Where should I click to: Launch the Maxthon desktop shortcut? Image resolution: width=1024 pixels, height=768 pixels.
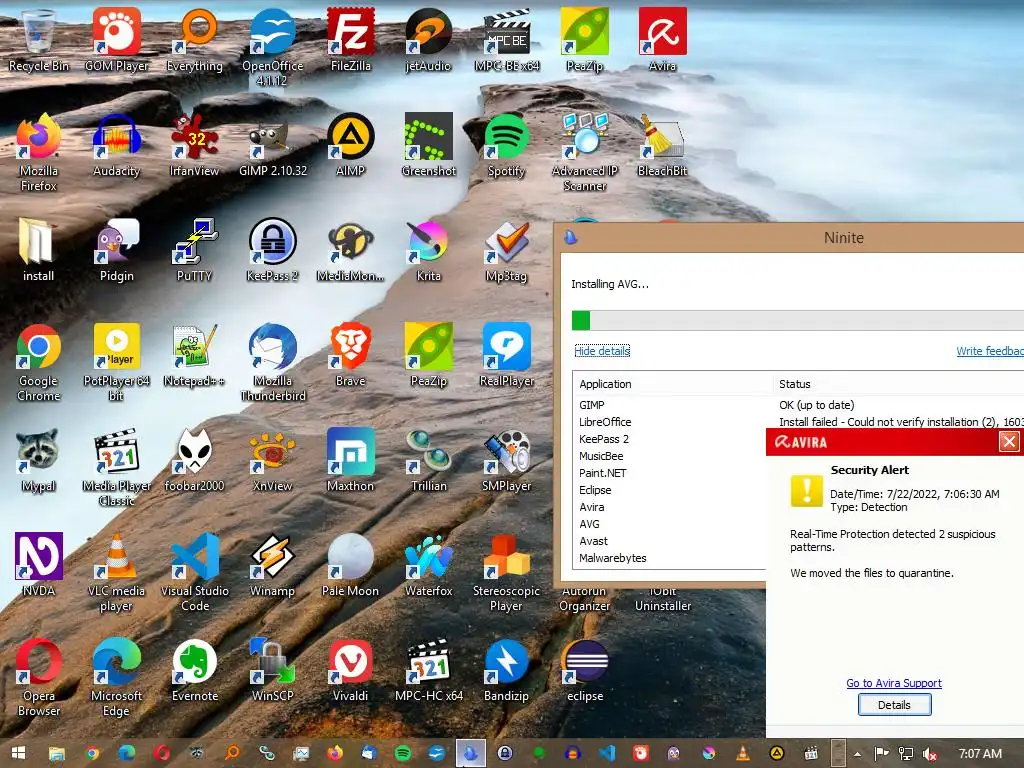point(351,460)
